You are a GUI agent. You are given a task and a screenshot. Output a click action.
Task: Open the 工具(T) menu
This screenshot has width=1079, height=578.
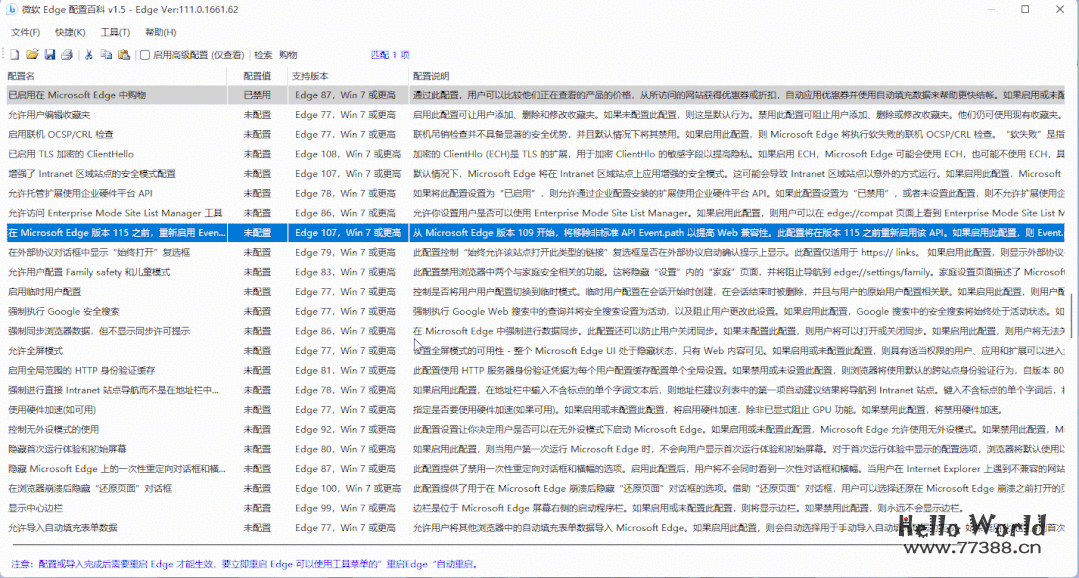pos(115,33)
